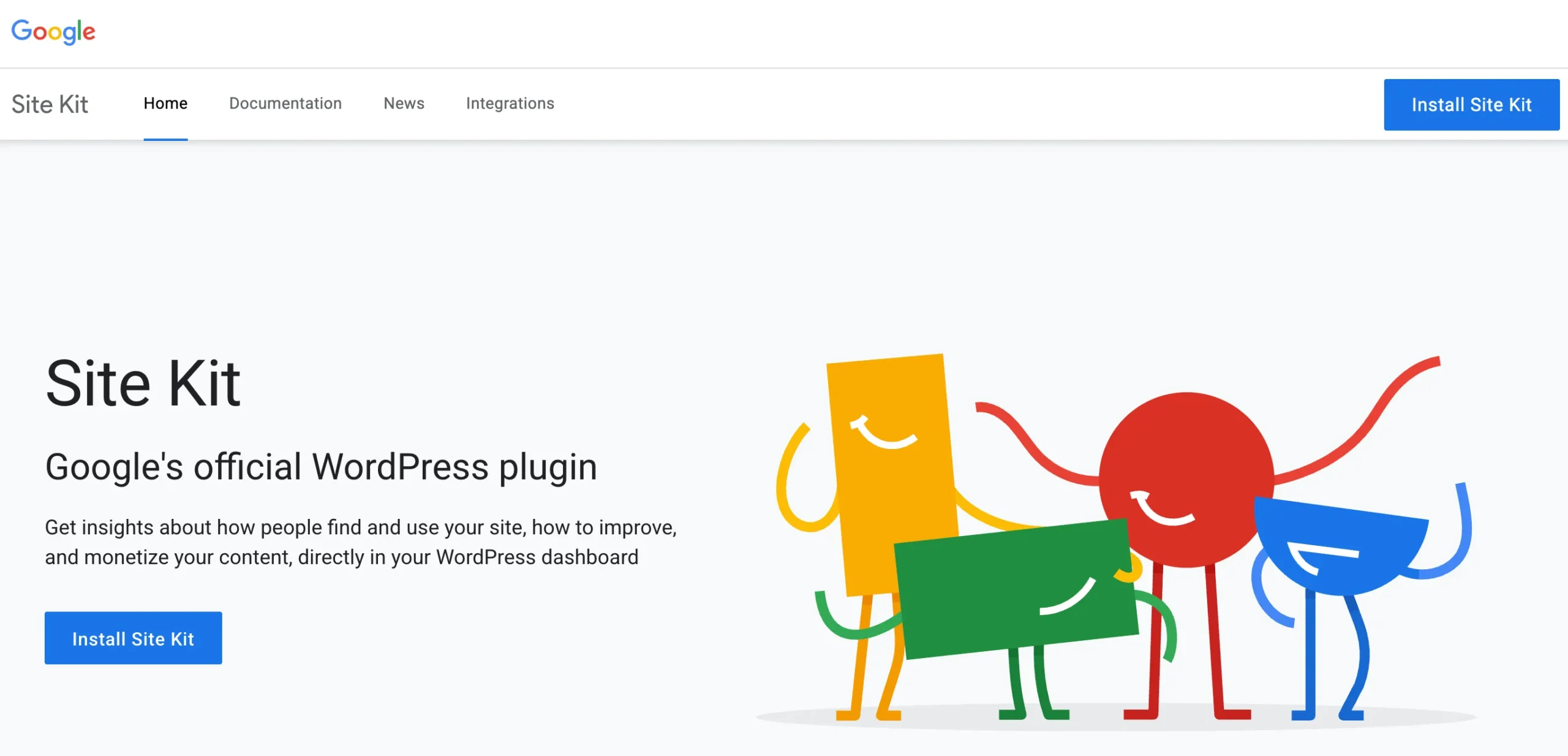Click the blue underline below Home
The height and width of the screenshot is (756, 1568).
pyautogui.click(x=165, y=139)
